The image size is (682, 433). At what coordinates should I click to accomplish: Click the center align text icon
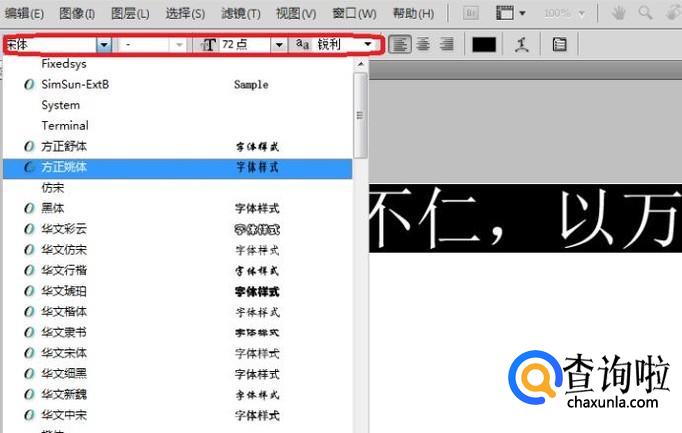pyautogui.click(x=423, y=45)
